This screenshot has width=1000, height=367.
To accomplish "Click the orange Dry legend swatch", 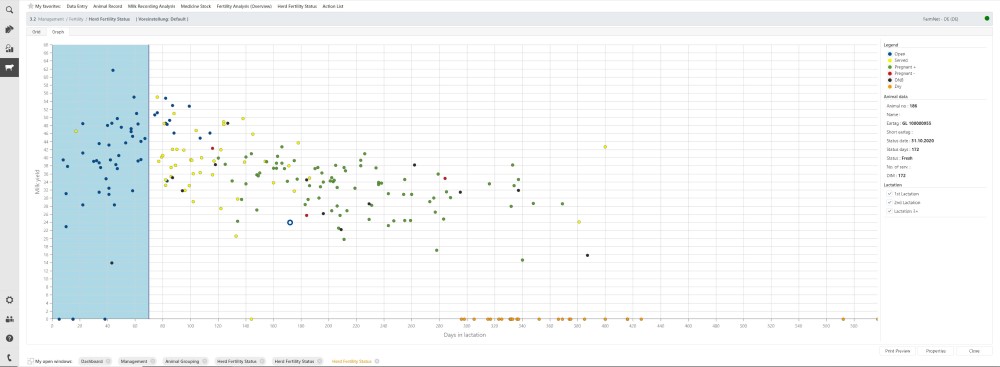I will point(890,86).
